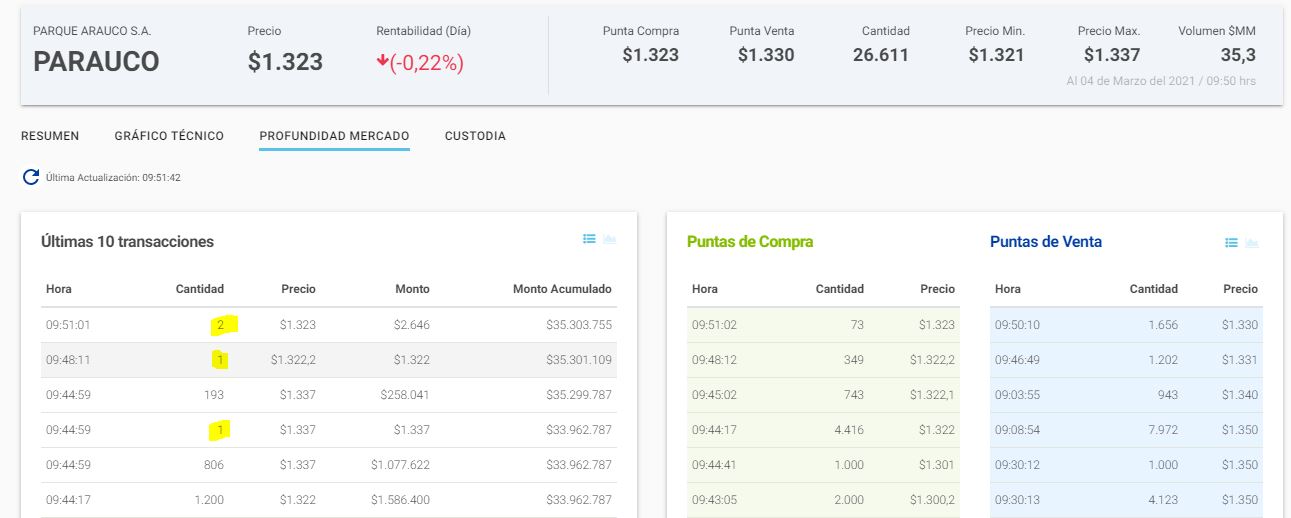Click the buy order price $1.301
1291x518 pixels.
tap(936, 465)
